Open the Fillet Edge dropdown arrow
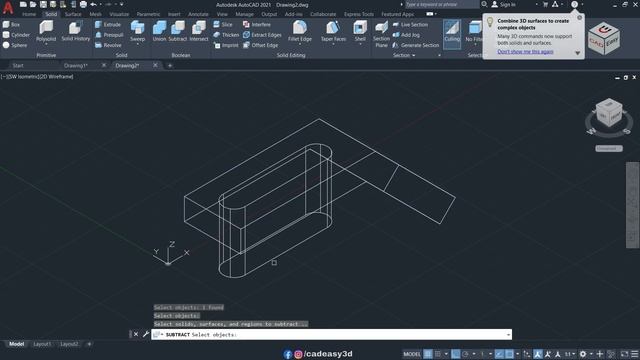Image resolution: width=640 pixels, height=360 pixels. click(300, 44)
